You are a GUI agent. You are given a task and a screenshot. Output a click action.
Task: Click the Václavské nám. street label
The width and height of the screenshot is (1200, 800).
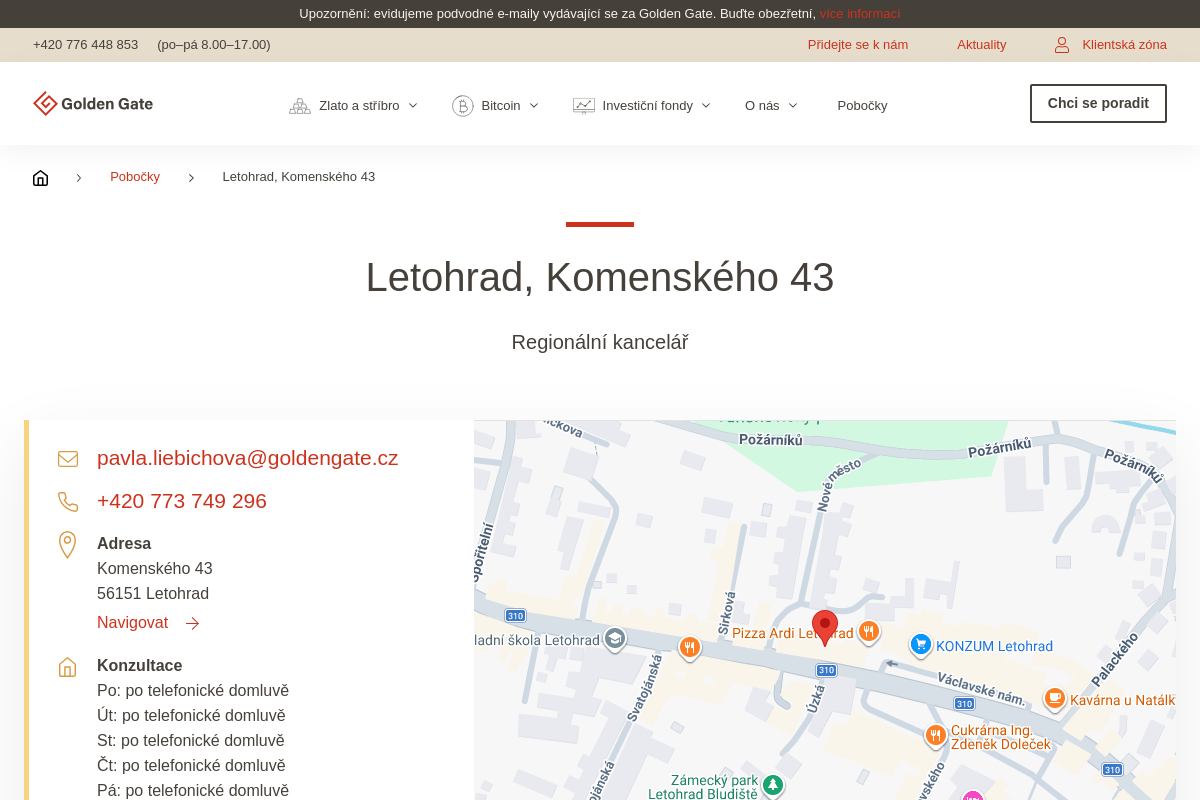pos(981,690)
